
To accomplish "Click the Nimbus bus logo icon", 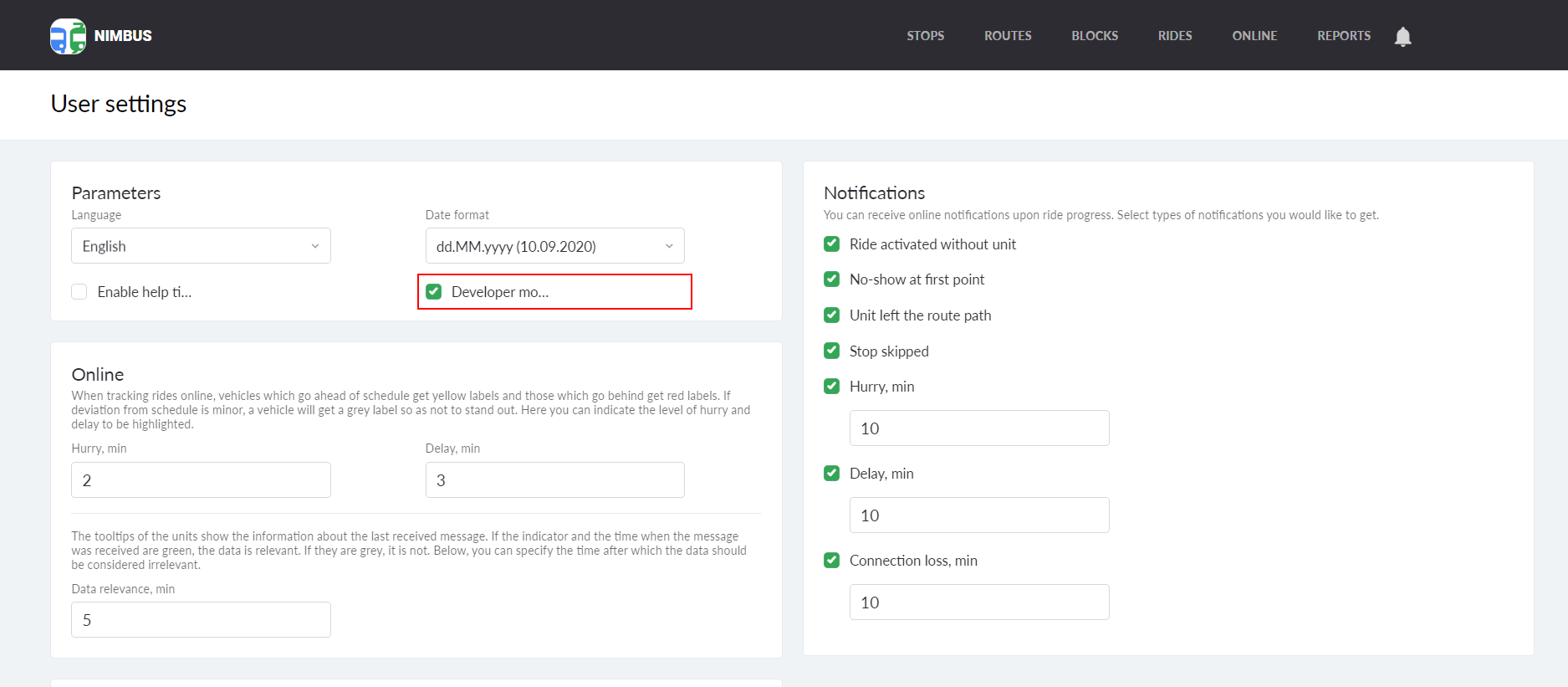I will point(68,36).
